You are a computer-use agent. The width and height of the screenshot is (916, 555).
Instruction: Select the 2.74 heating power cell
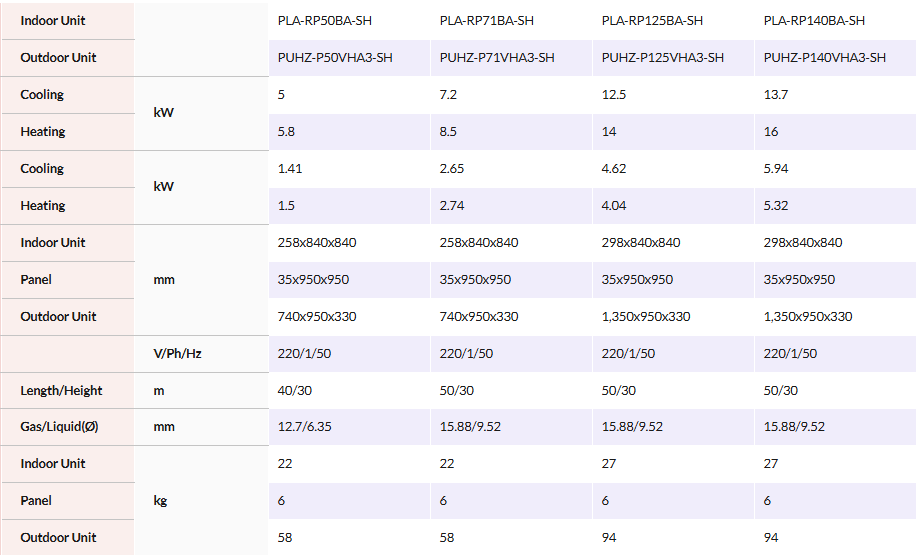click(452, 206)
